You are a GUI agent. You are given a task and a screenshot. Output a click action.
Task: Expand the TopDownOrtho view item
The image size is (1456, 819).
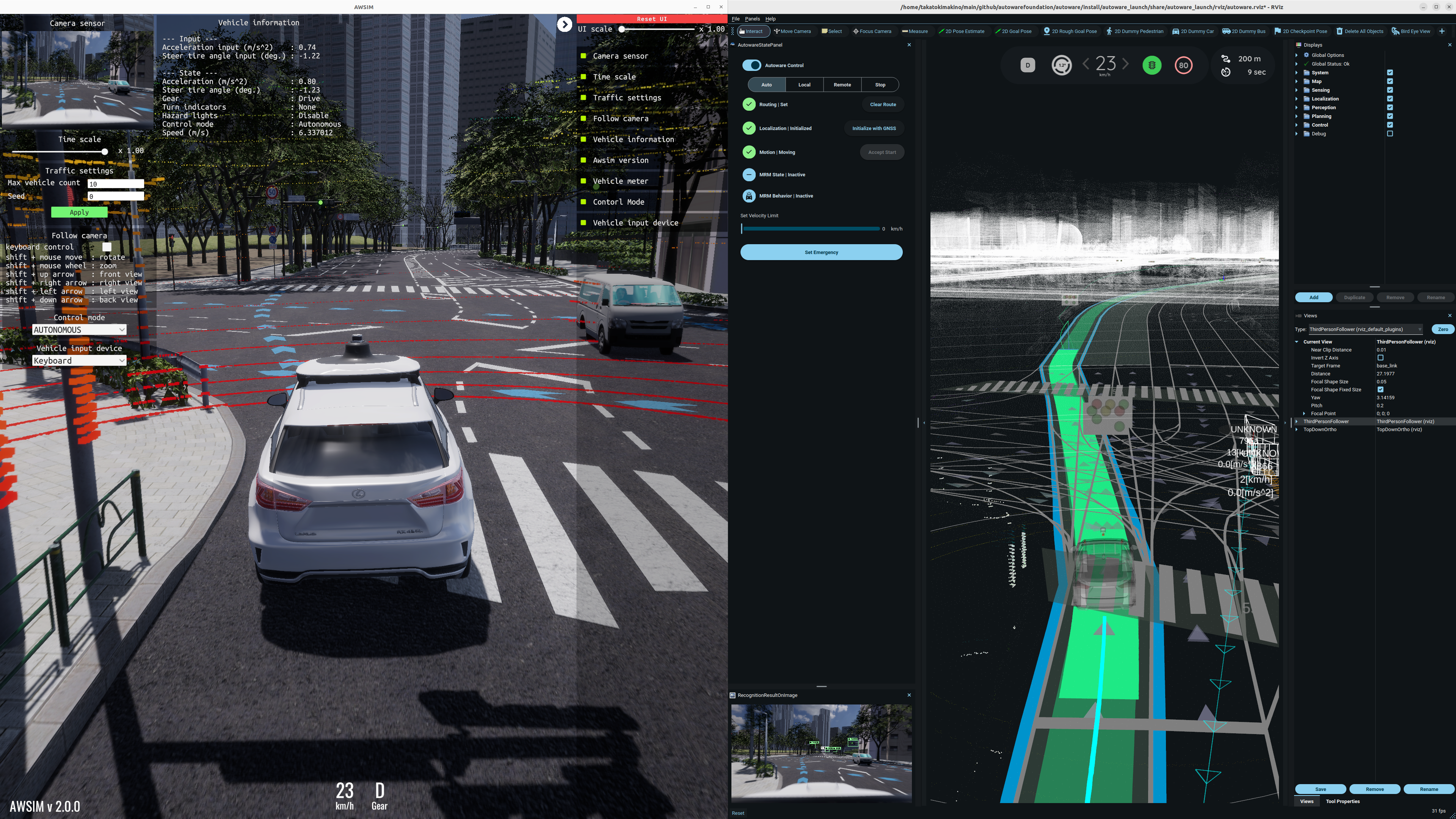1297,430
